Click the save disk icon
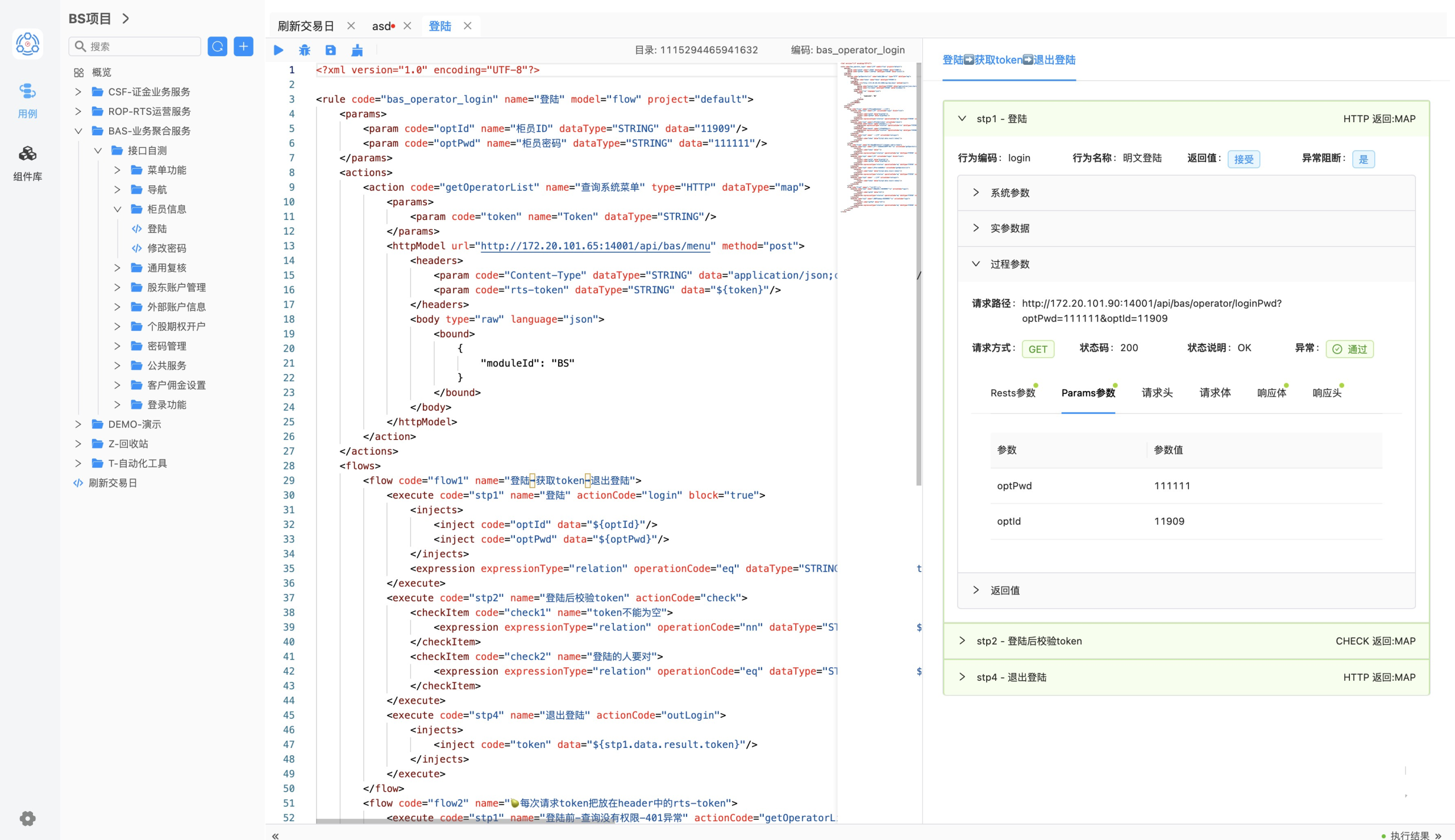This screenshot has height=840, width=1455. (331, 50)
